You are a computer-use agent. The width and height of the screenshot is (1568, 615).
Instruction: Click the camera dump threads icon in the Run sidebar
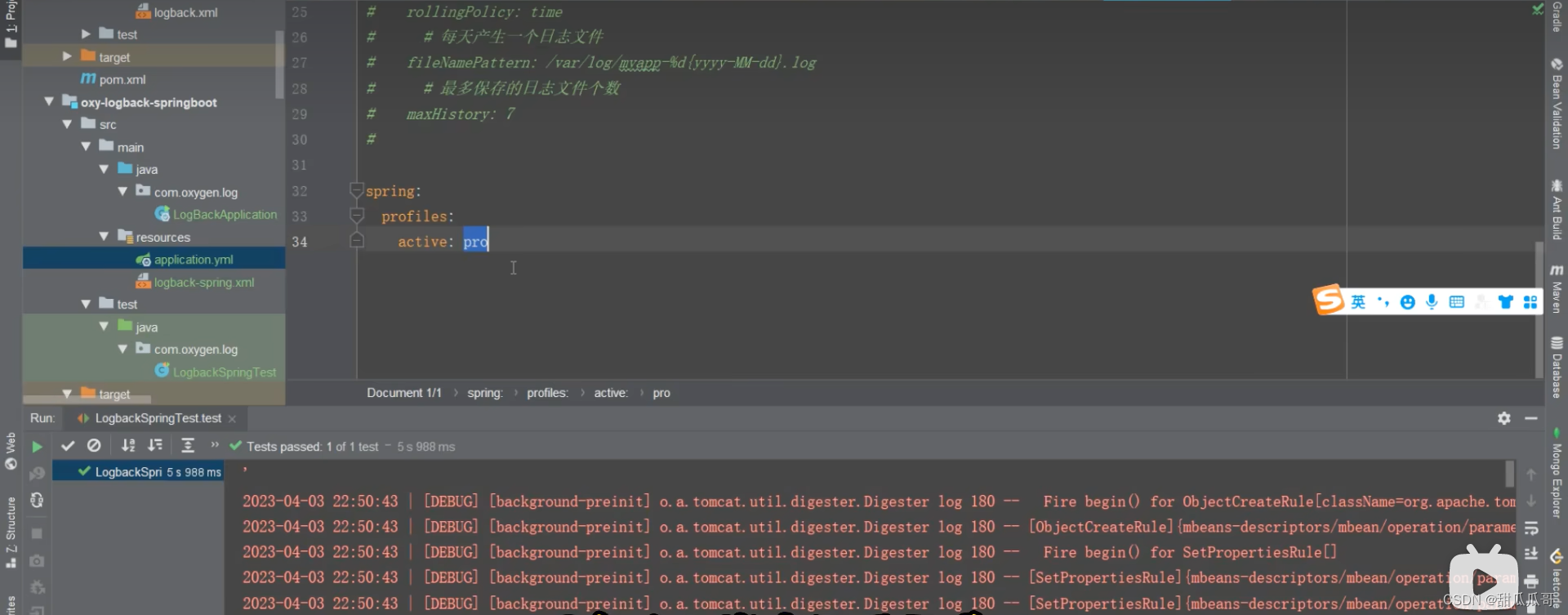[37, 561]
